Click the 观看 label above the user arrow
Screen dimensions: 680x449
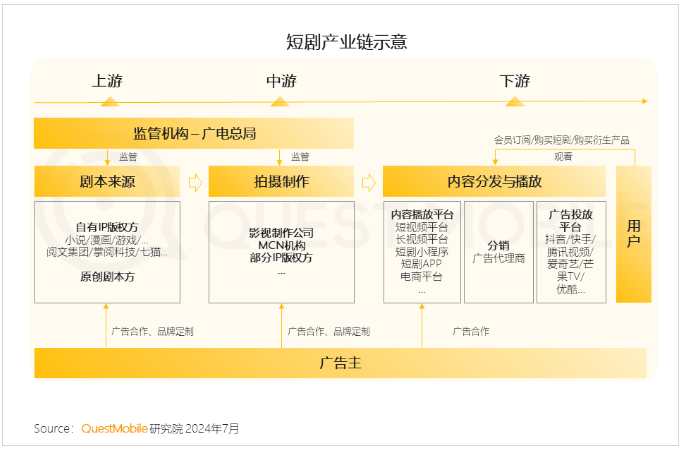click(x=564, y=156)
